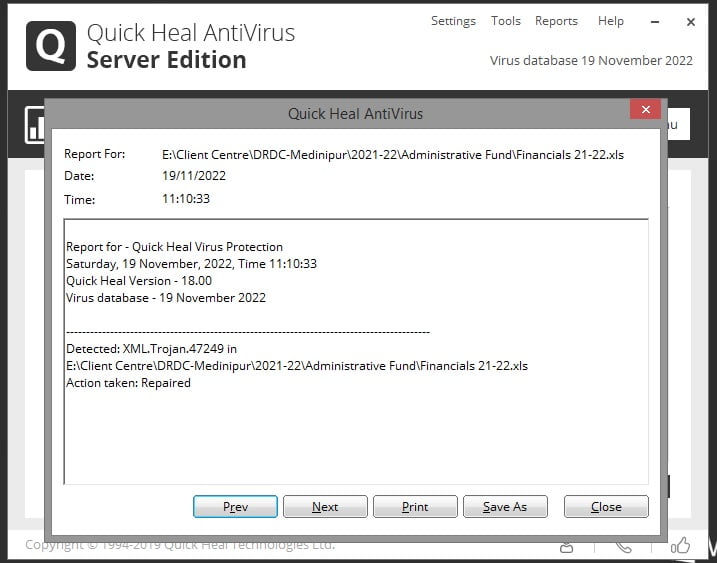Click the phone support icon

624,547
